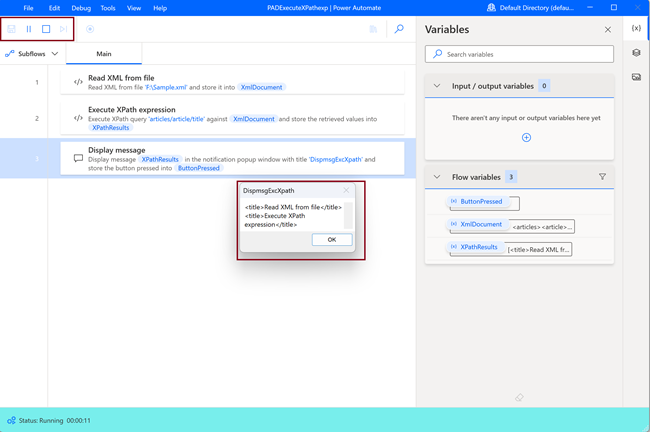Stop the running flow

point(46,29)
